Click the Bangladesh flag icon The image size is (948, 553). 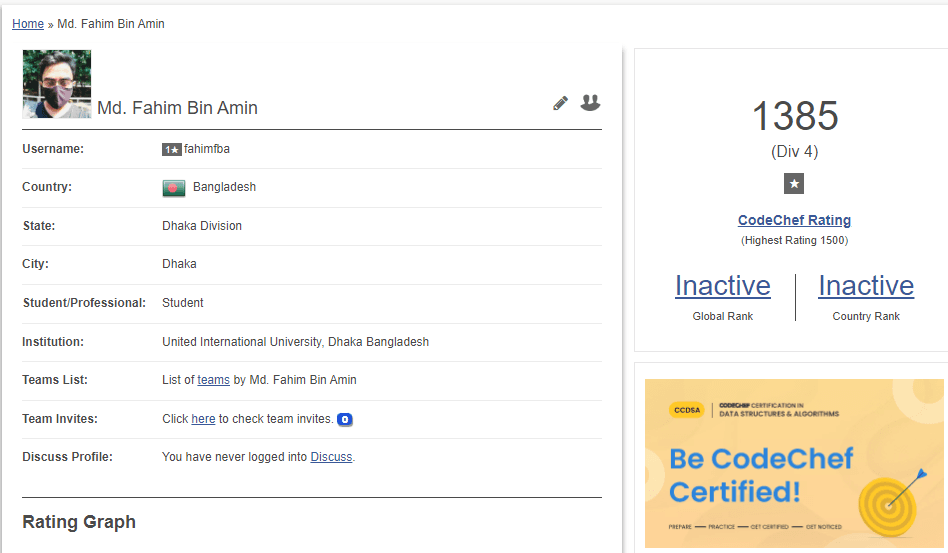click(174, 188)
